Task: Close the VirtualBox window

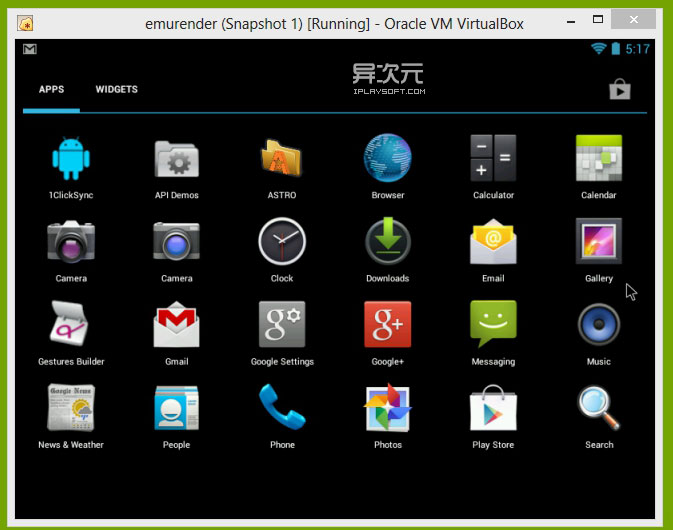Action: coord(634,19)
